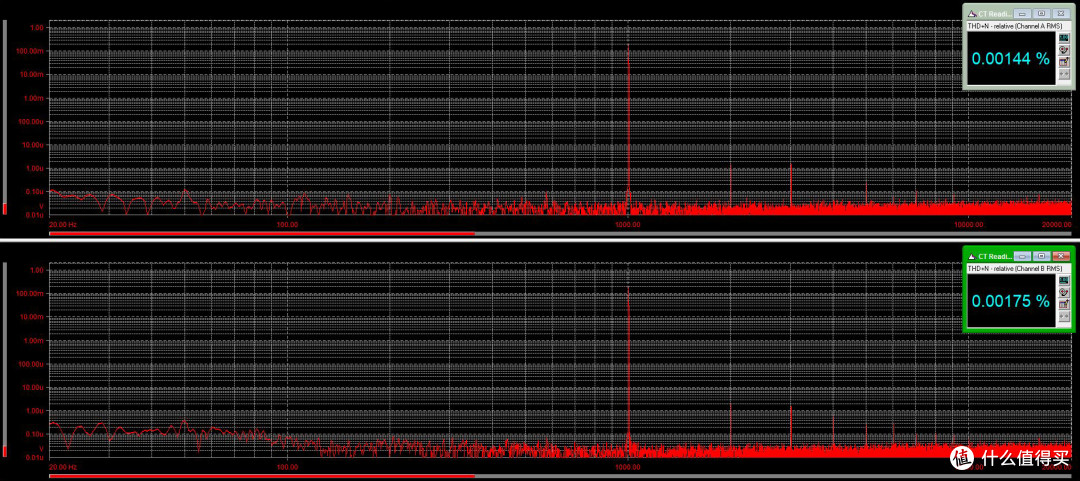Click the red progress bar under Channel A spectrum

tap(262, 234)
